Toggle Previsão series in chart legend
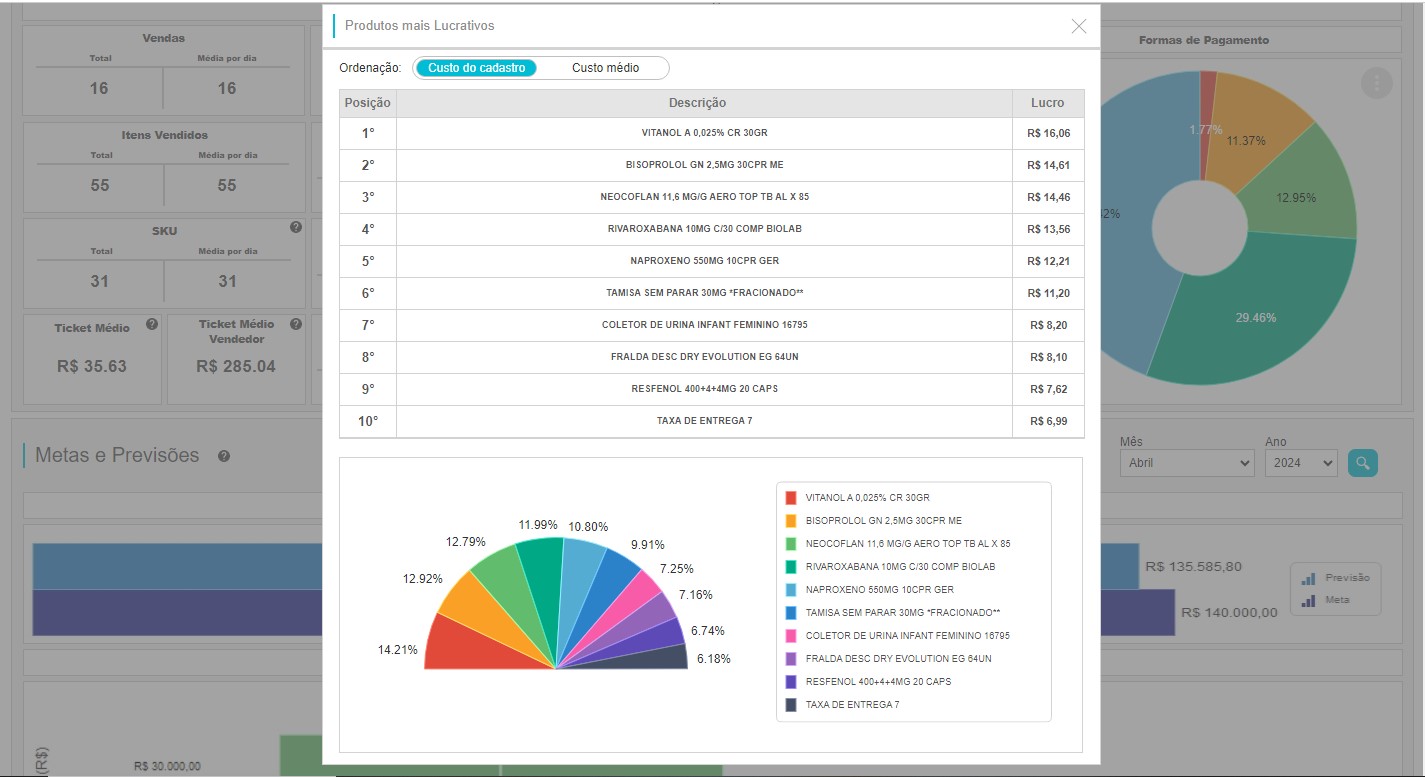Image resolution: width=1425 pixels, height=777 pixels. tap(1335, 578)
